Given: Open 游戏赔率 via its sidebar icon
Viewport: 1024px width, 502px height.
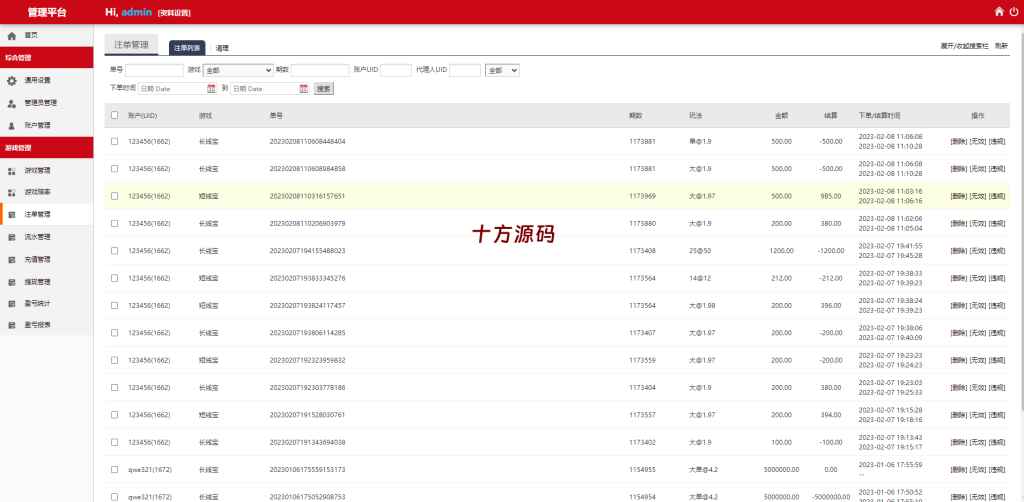Looking at the screenshot, I should [11, 193].
